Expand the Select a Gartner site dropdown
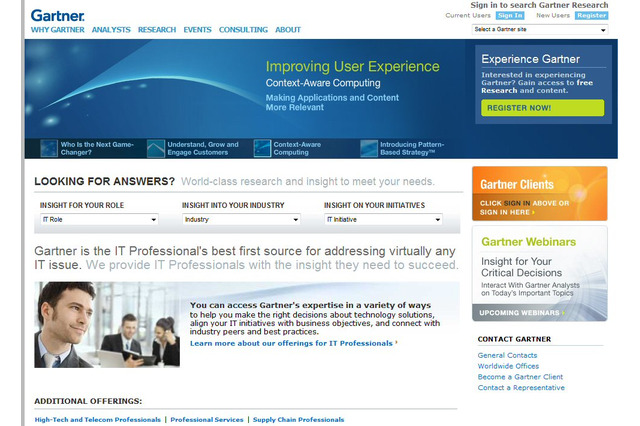The height and width of the screenshot is (426, 640). [x=540, y=29]
